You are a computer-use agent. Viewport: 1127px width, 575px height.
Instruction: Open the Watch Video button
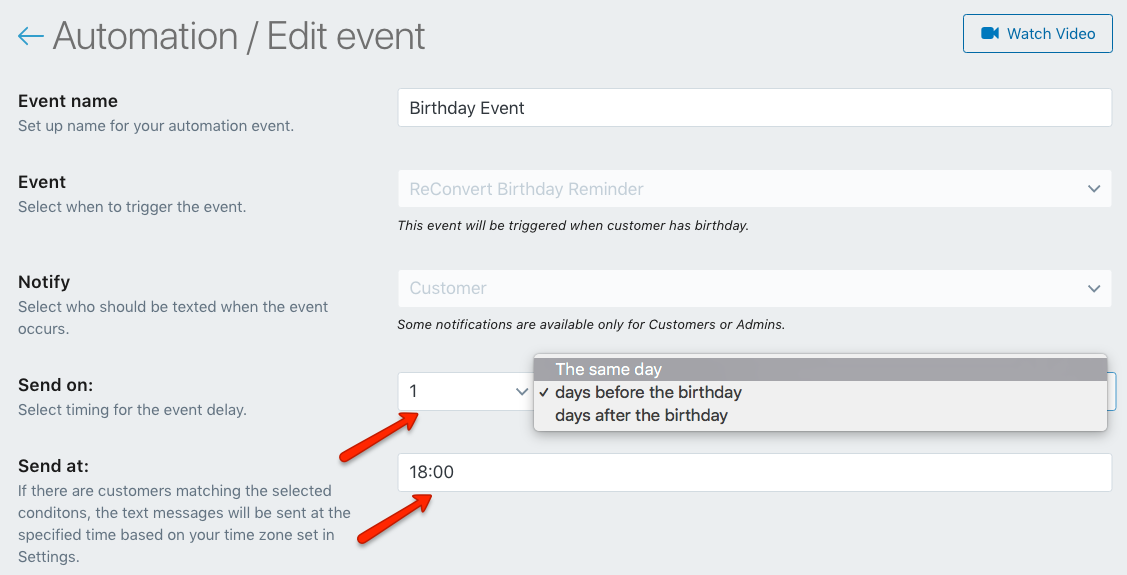pyautogui.click(x=1037, y=34)
